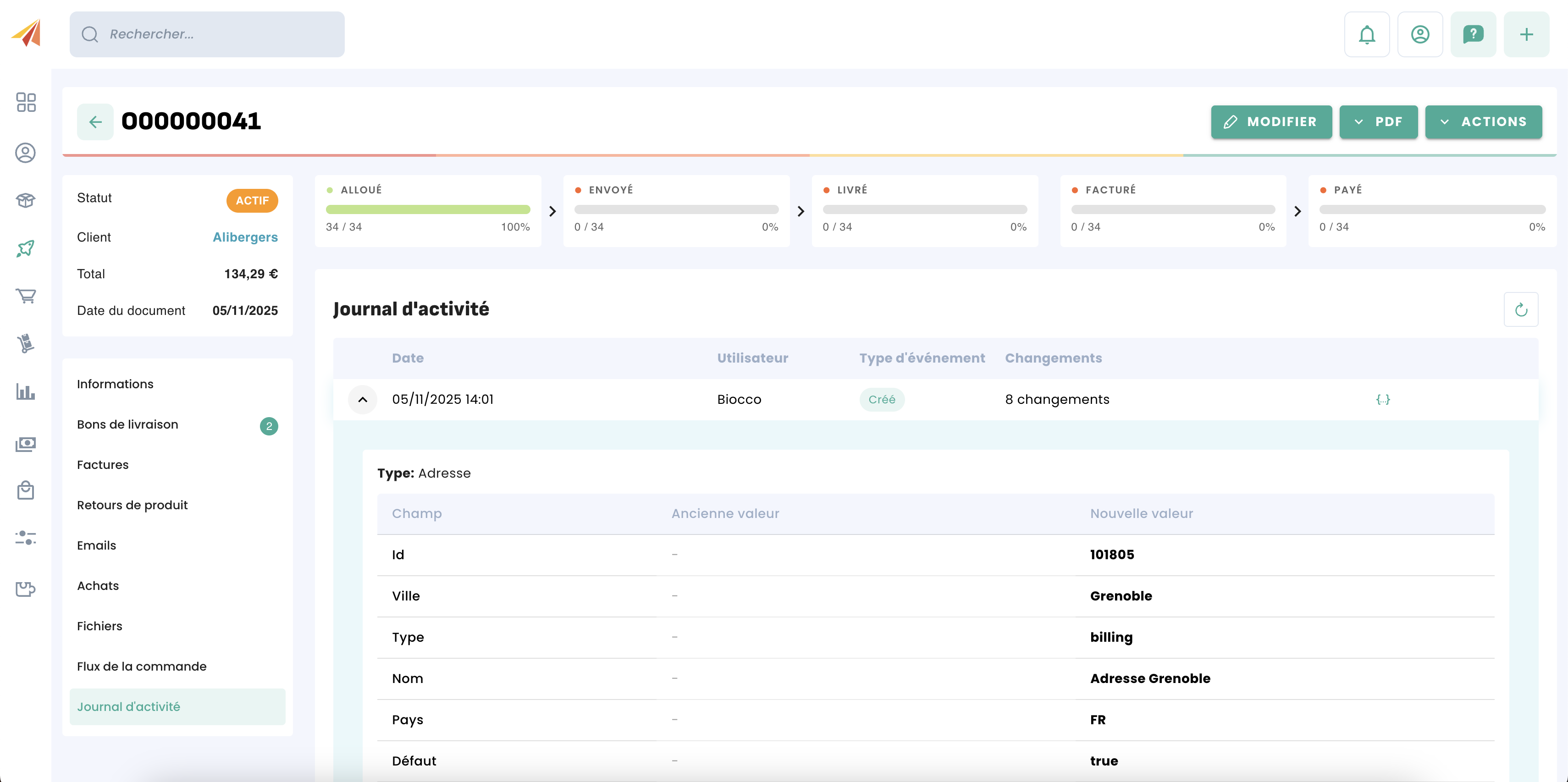Viewport: 1568px width, 782px height.
Task: Open the Flux de la commande section
Action: 141,666
